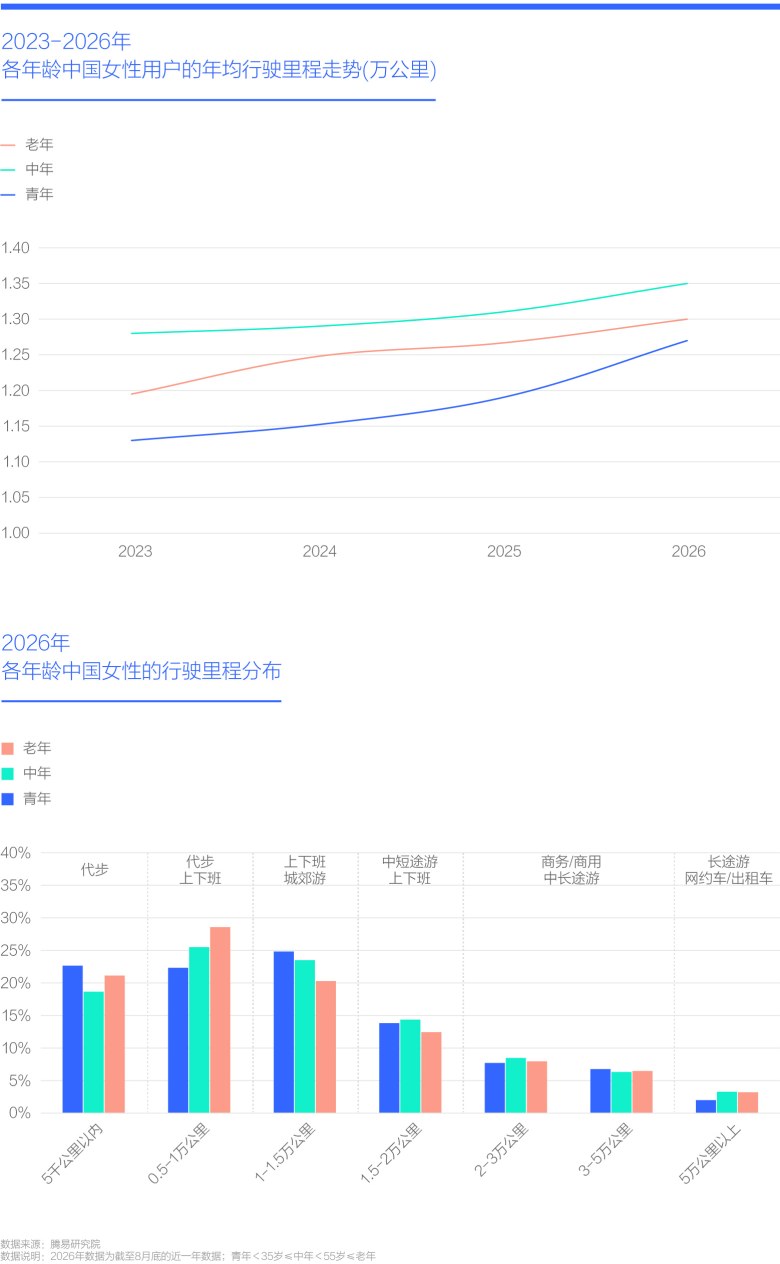Click the 1.10 y-axis label

pos(16,462)
